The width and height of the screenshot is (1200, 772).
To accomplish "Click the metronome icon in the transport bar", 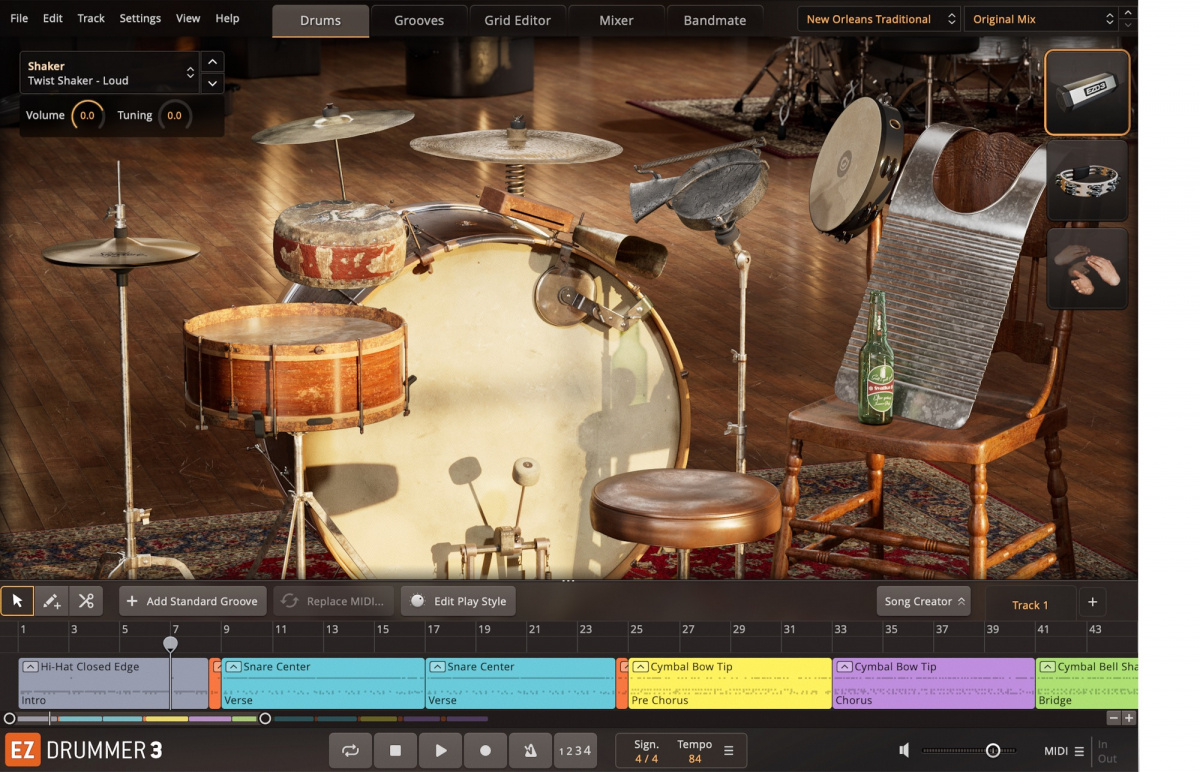I will 530,750.
